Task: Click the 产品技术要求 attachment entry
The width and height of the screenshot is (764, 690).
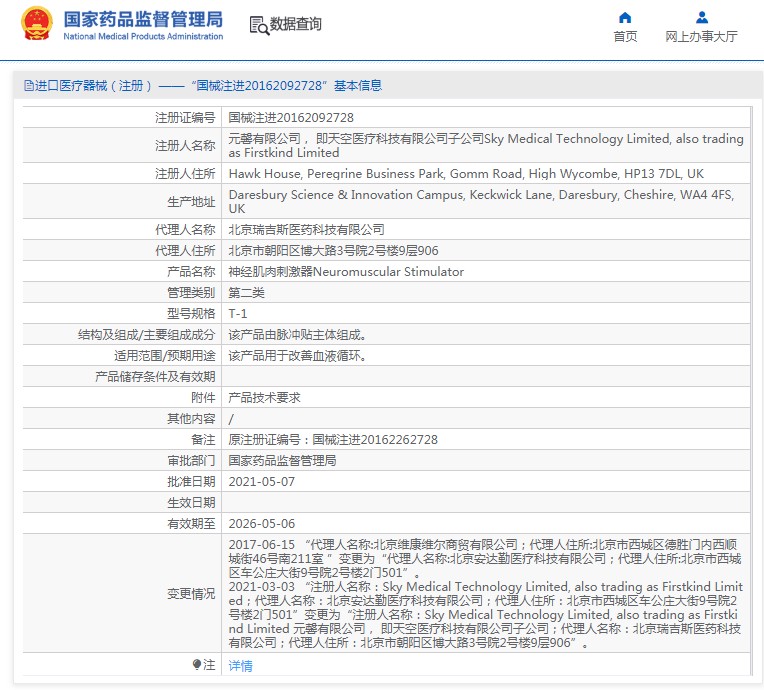Action: click(x=264, y=397)
